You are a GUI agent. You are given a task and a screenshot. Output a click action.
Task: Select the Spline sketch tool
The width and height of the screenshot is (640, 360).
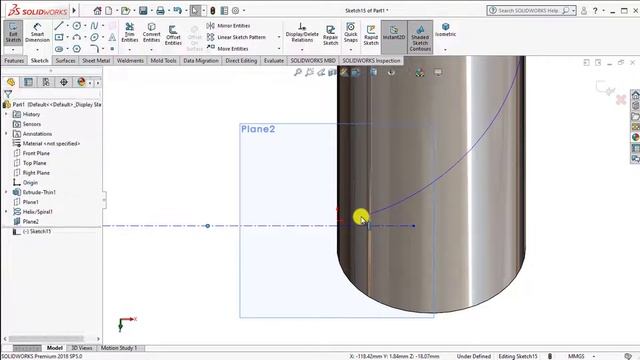pyautogui.click(x=94, y=26)
